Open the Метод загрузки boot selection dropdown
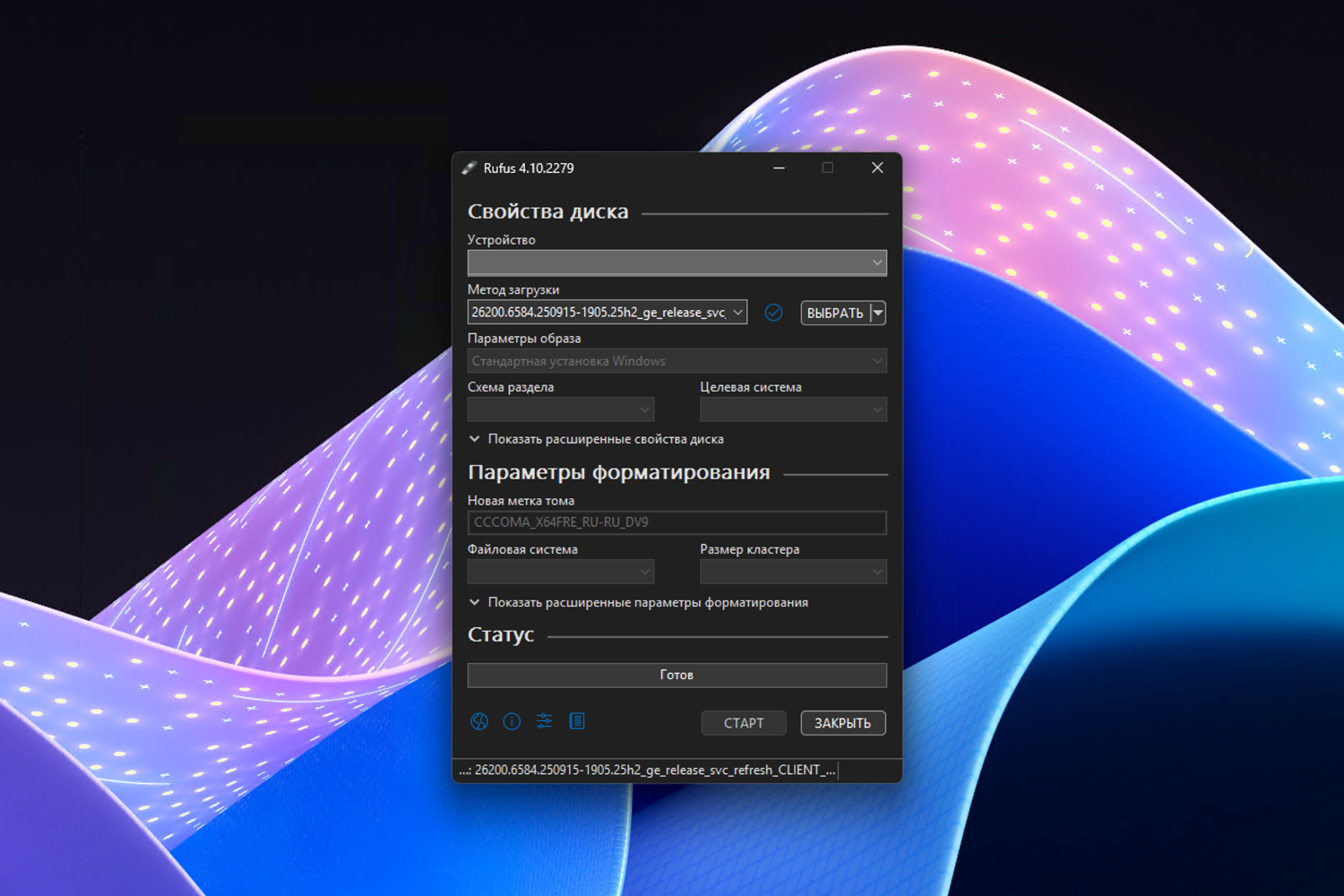Image resolution: width=1344 pixels, height=896 pixels. [x=607, y=312]
